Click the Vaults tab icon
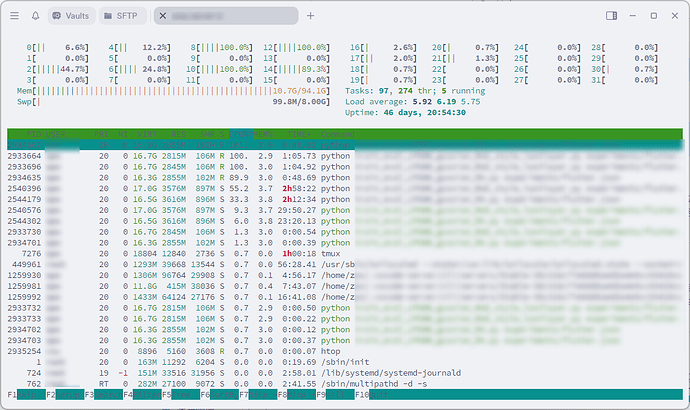Viewport: 690px width, 410px height. [57, 16]
